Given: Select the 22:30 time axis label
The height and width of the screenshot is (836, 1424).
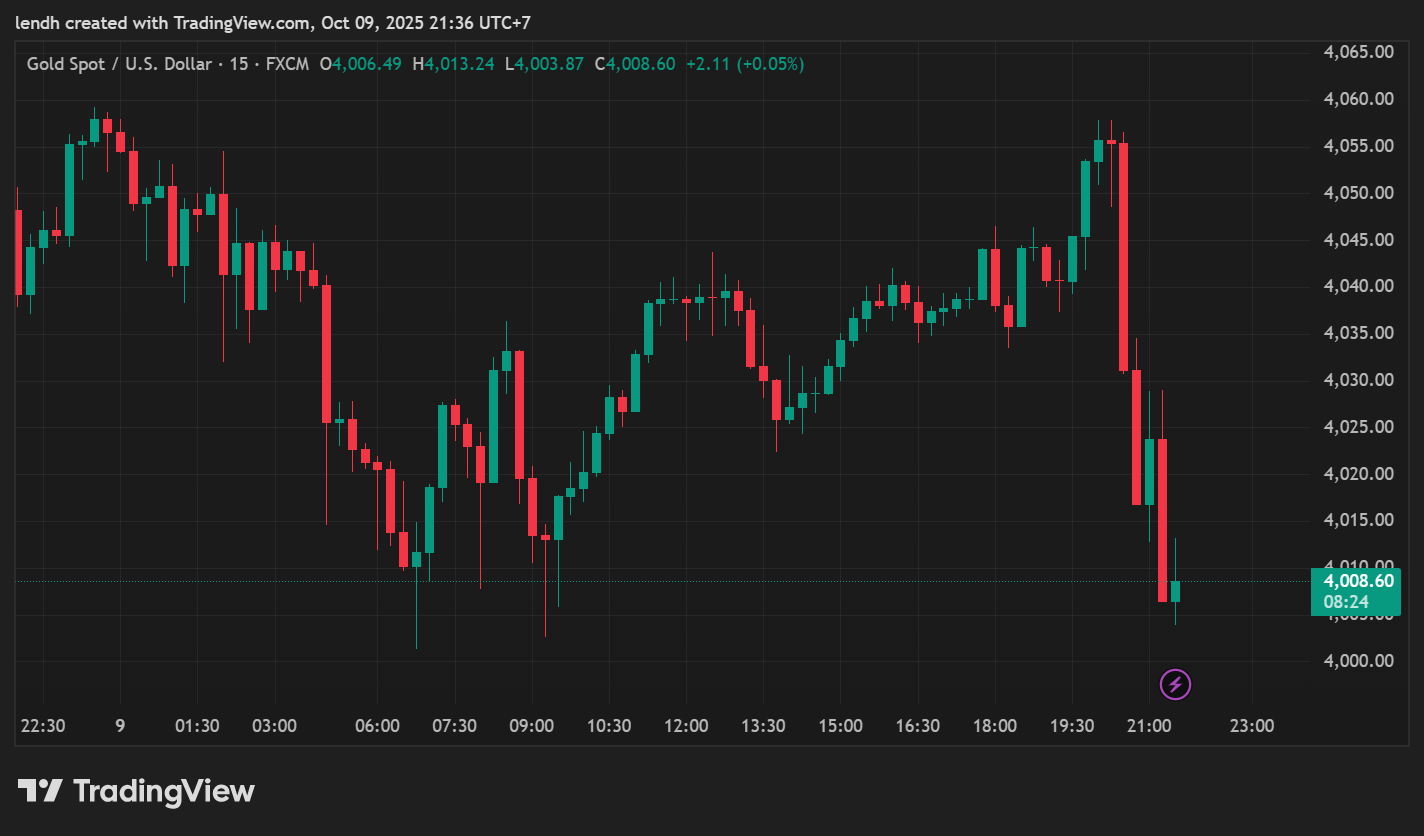Looking at the screenshot, I should click(43, 726).
